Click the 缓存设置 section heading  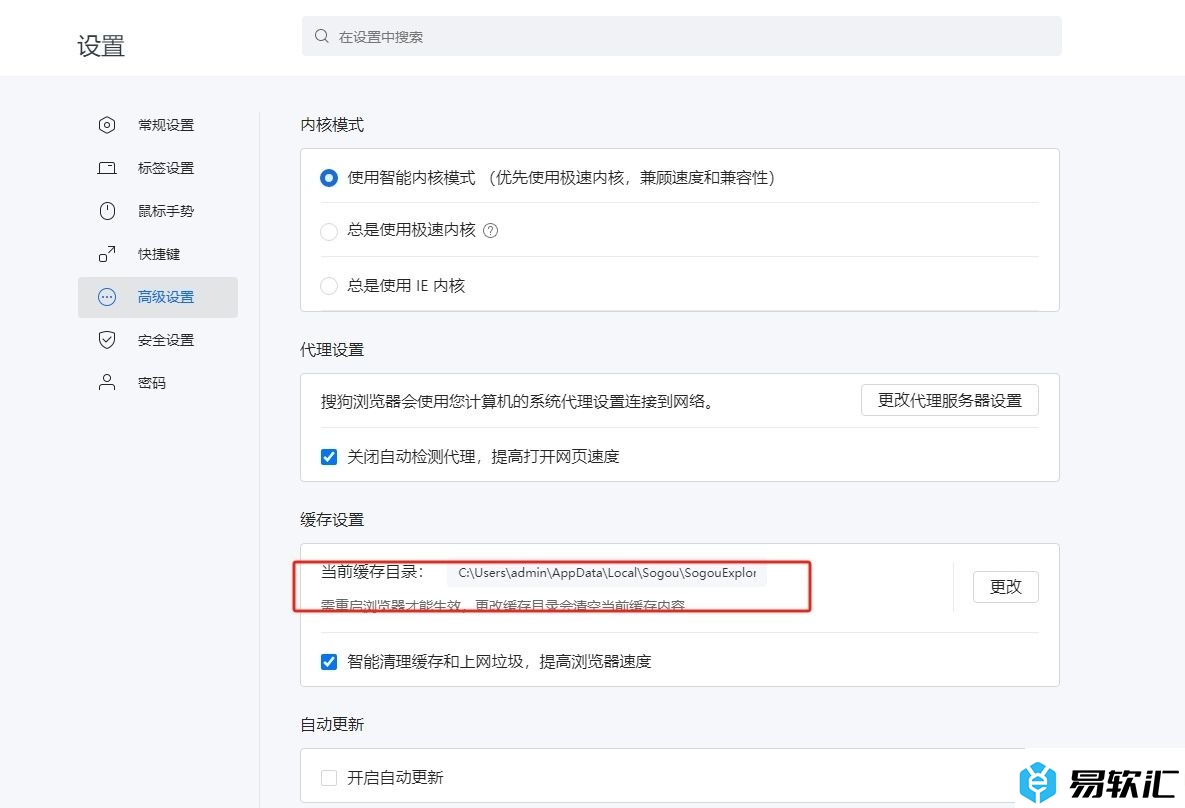[x=332, y=520]
